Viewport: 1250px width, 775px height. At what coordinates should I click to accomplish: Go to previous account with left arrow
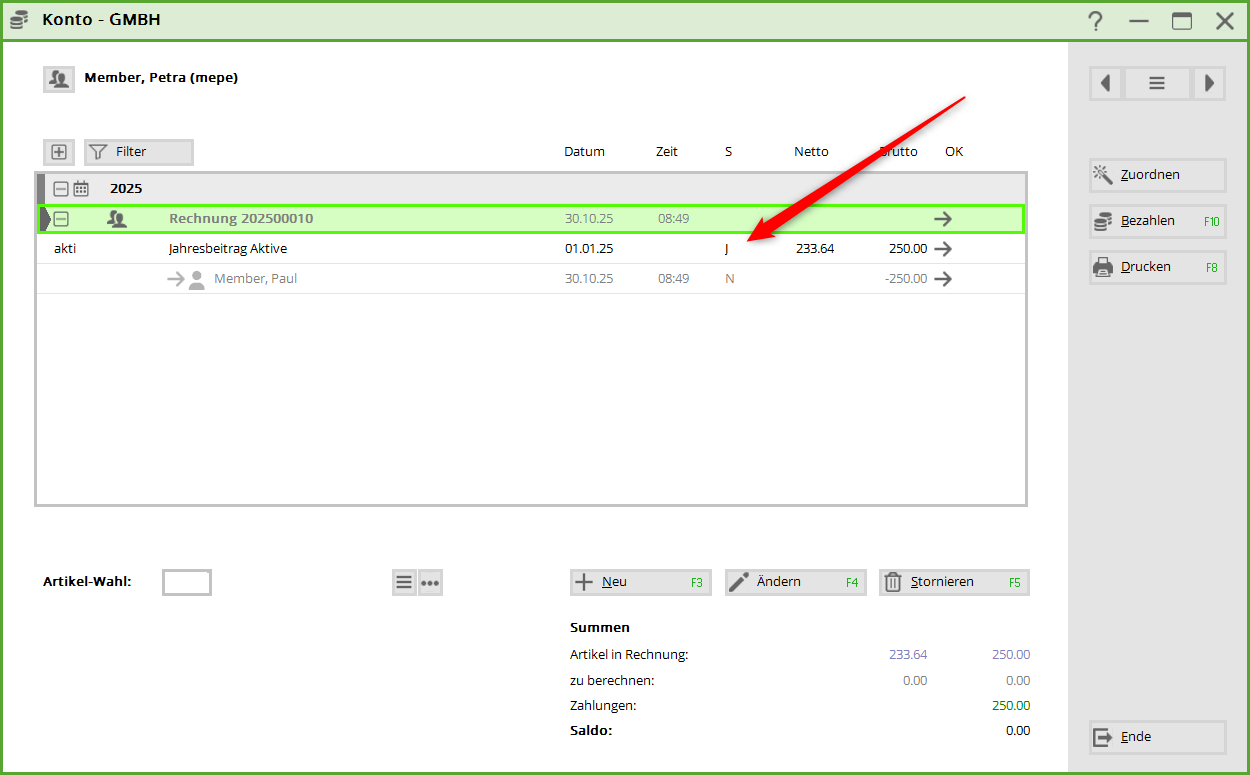(1106, 84)
